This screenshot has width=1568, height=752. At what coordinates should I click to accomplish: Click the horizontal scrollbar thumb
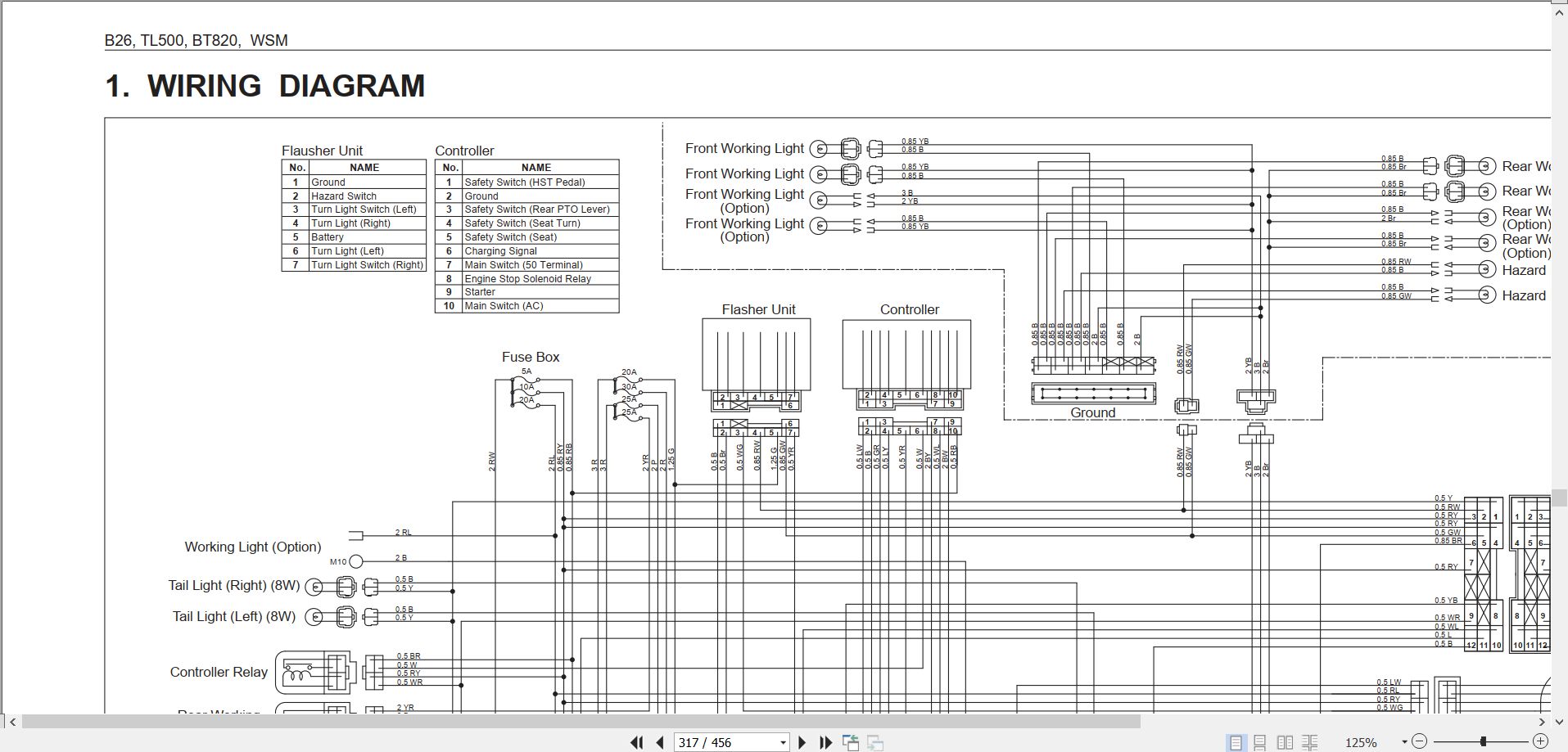pos(581,722)
